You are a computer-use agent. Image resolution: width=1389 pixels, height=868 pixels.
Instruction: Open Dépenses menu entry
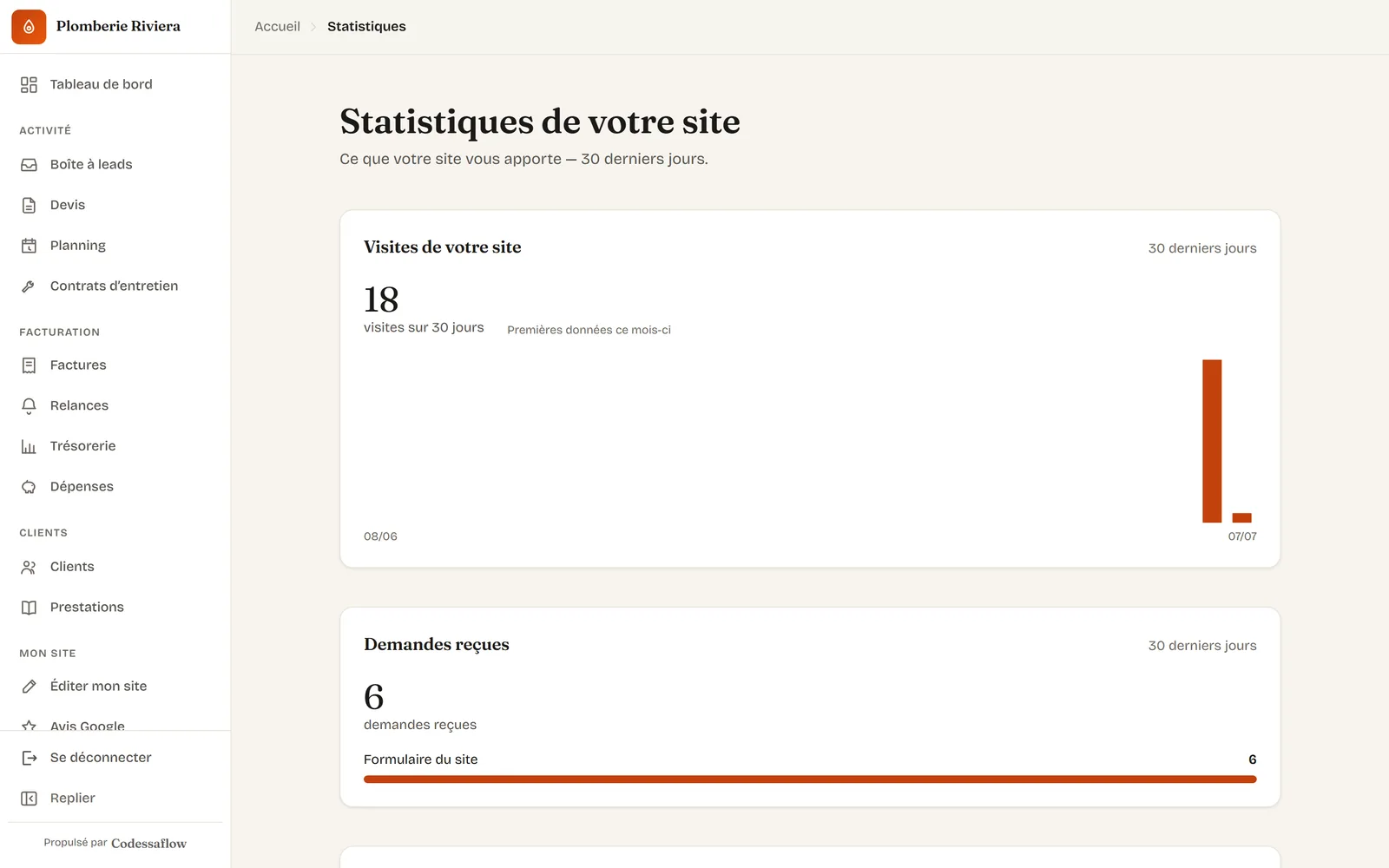pos(115,486)
